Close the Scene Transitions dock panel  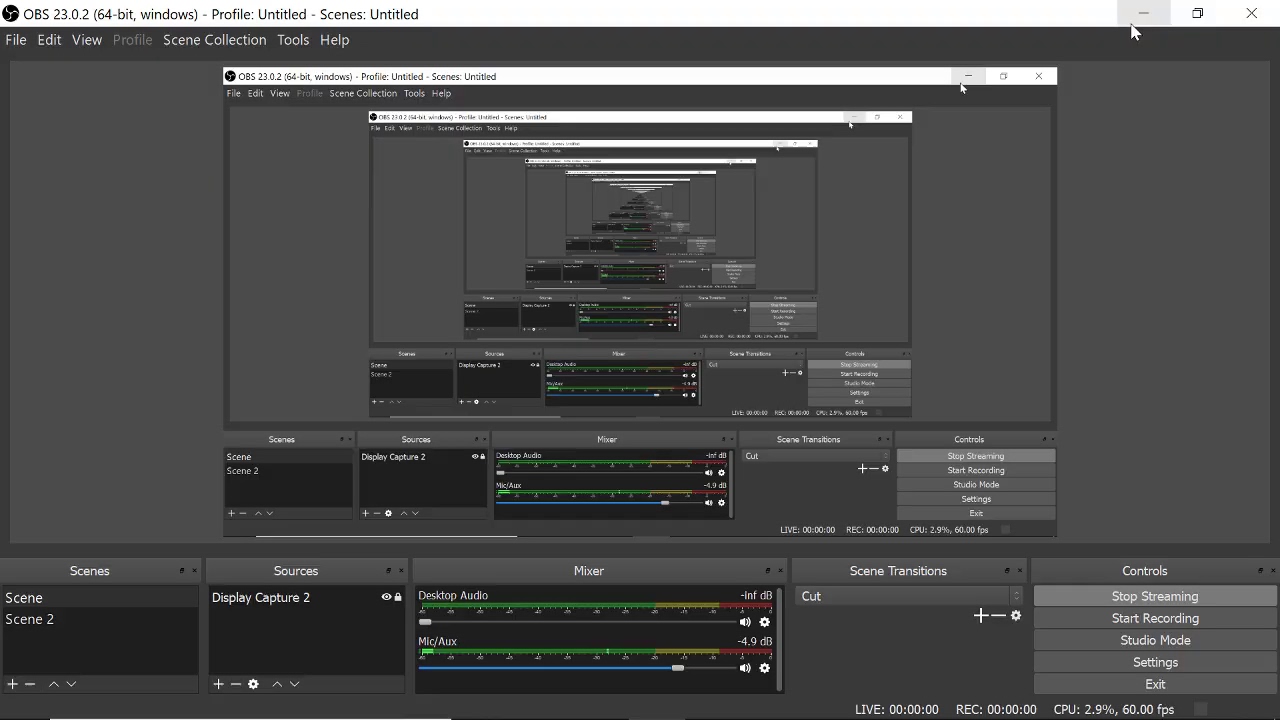(x=1020, y=571)
